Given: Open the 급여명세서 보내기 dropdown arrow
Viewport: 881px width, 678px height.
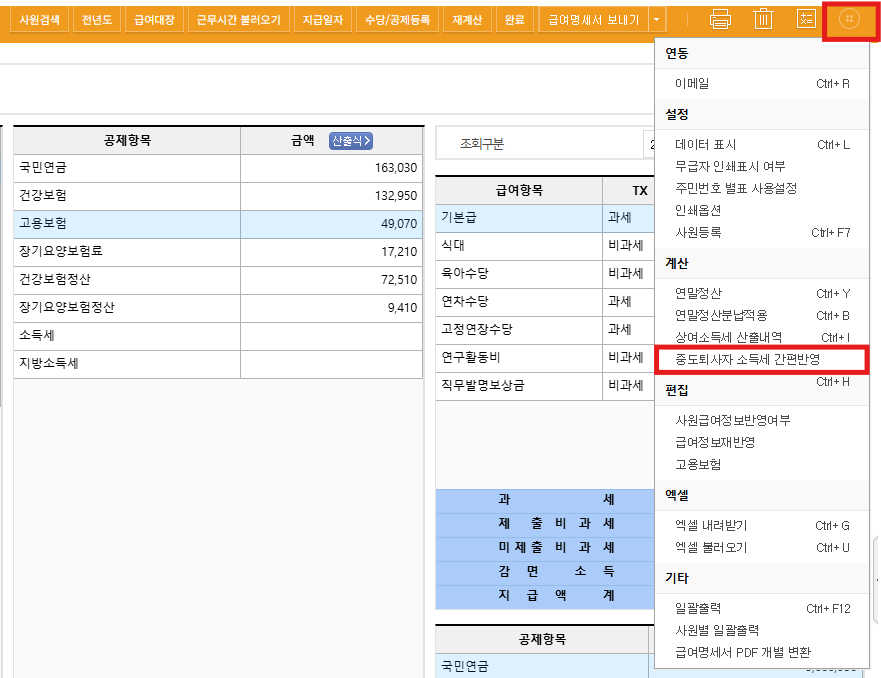Looking at the screenshot, I should click(x=657, y=19).
